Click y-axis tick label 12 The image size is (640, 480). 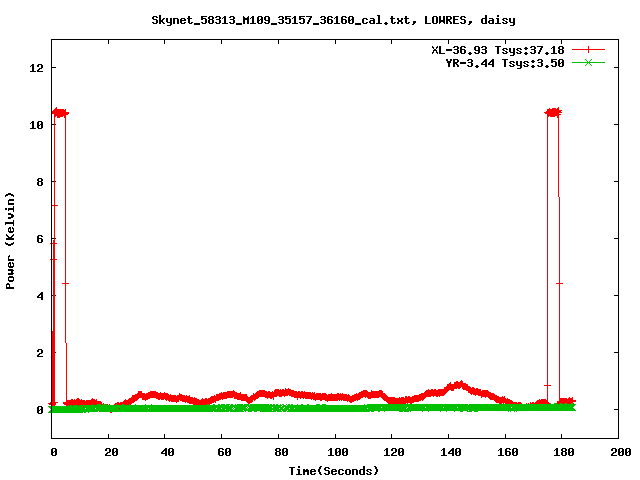coord(36,68)
